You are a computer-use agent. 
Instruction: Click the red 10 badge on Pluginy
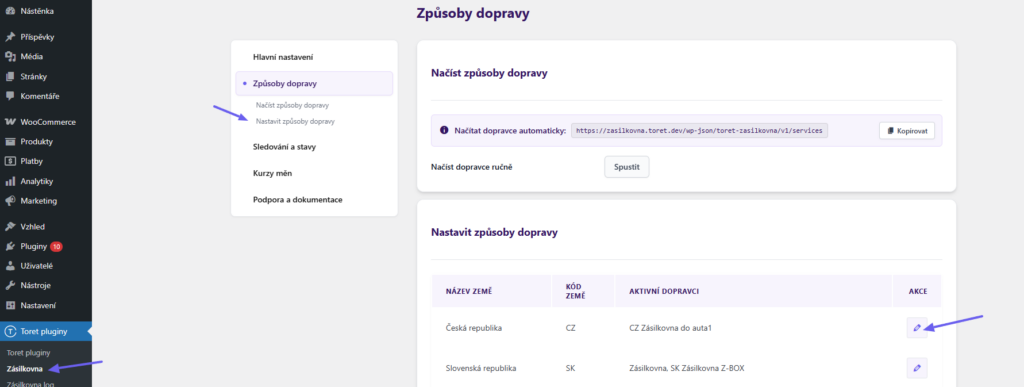coord(56,247)
